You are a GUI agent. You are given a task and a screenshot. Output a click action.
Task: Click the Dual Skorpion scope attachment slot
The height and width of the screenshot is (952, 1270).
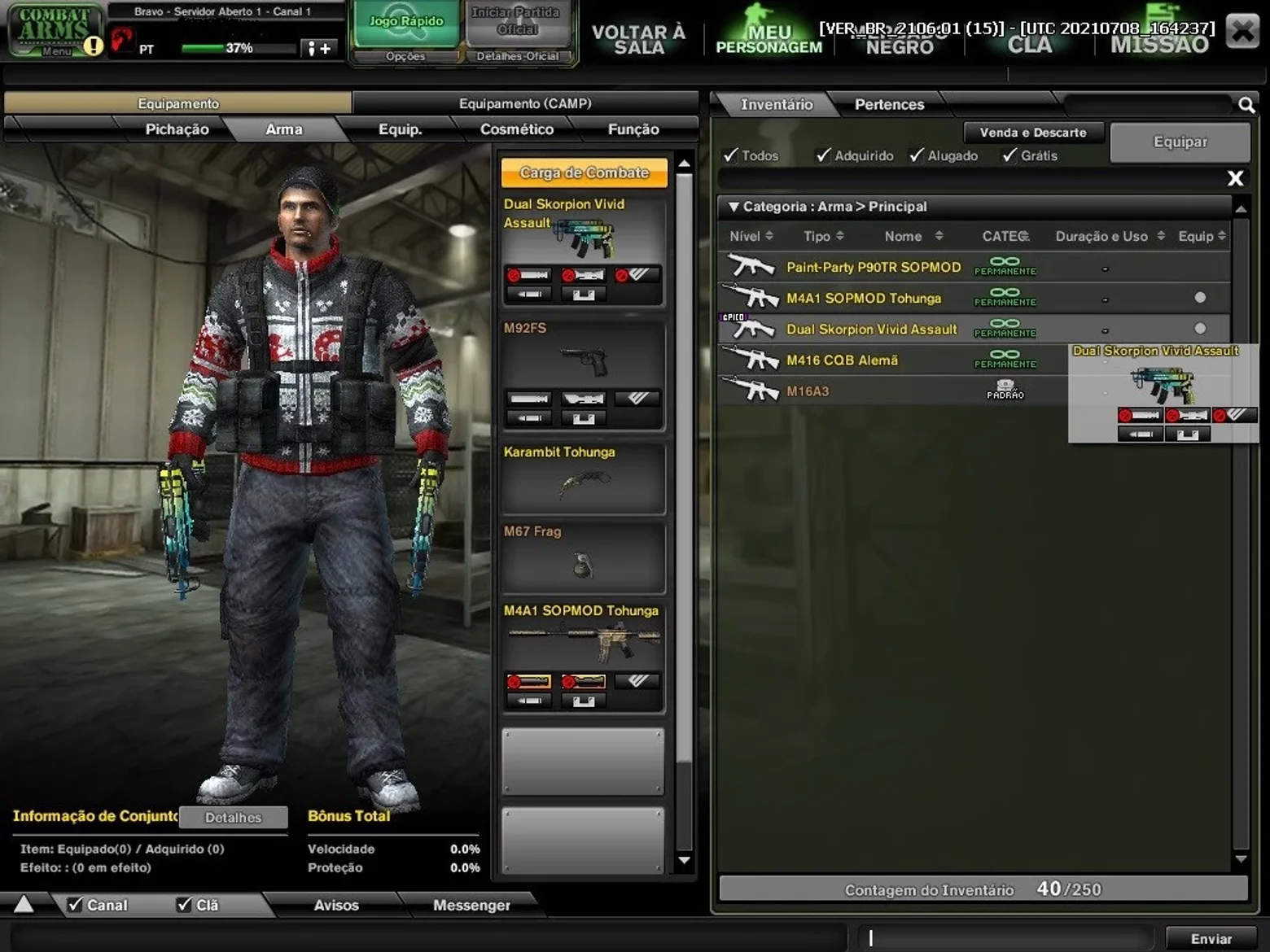584,275
